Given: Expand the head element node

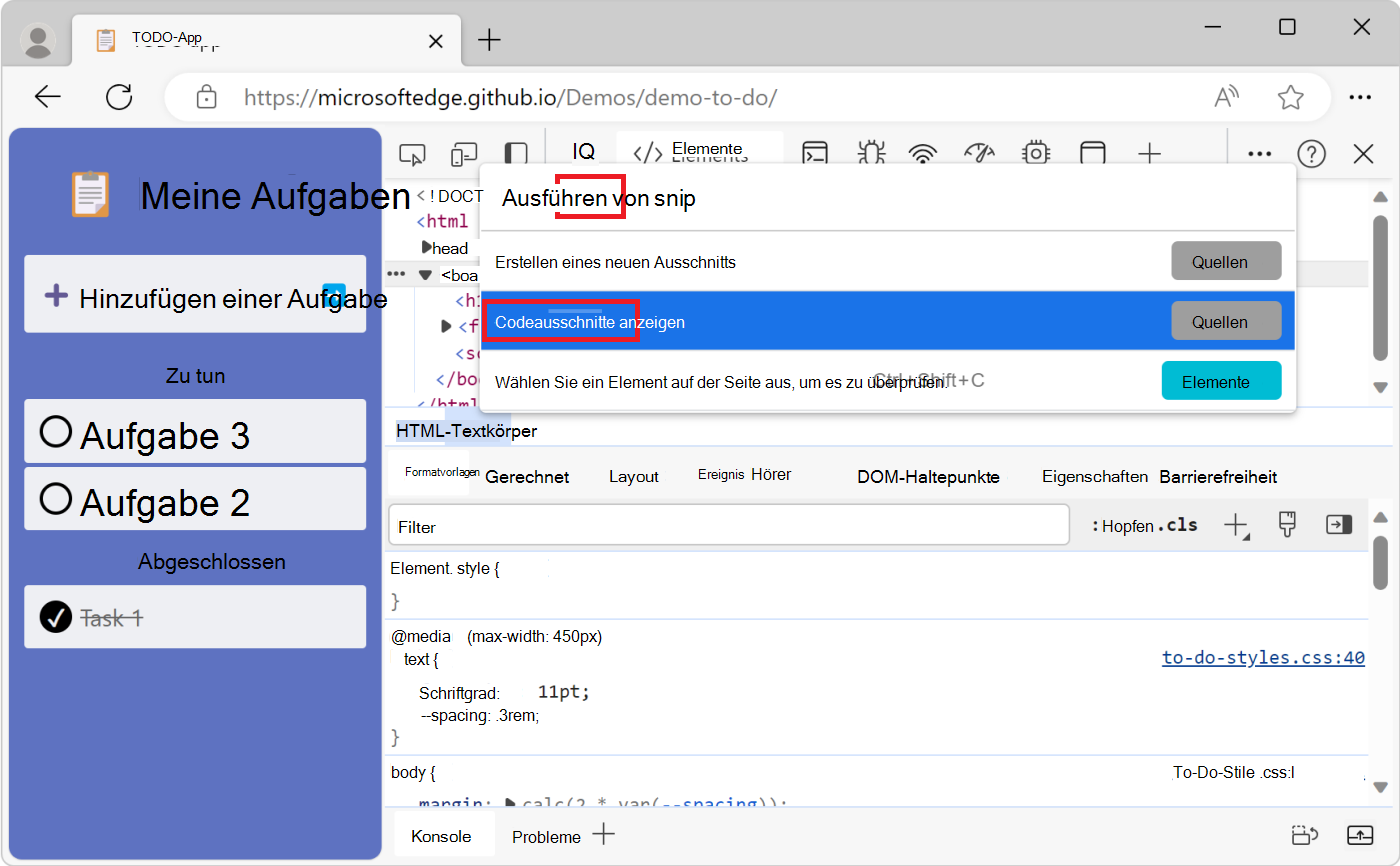Looking at the screenshot, I should [x=427, y=247].
